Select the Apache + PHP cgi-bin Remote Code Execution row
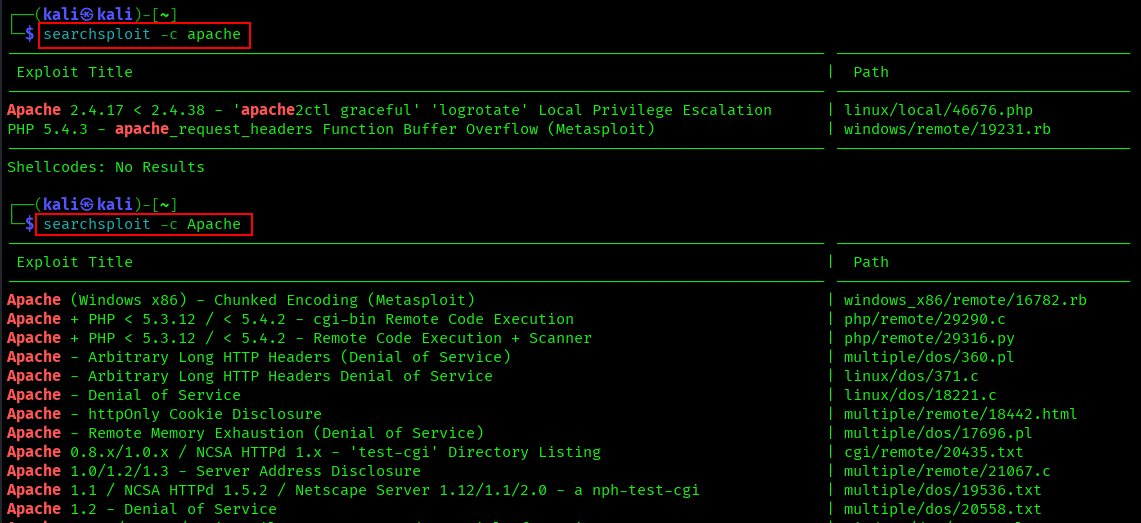This screenshot has width=1141, height=523. [290, 319]
